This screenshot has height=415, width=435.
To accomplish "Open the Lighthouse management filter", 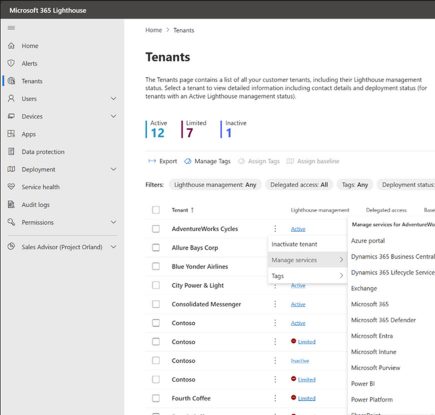I will (x=215, y=185).
